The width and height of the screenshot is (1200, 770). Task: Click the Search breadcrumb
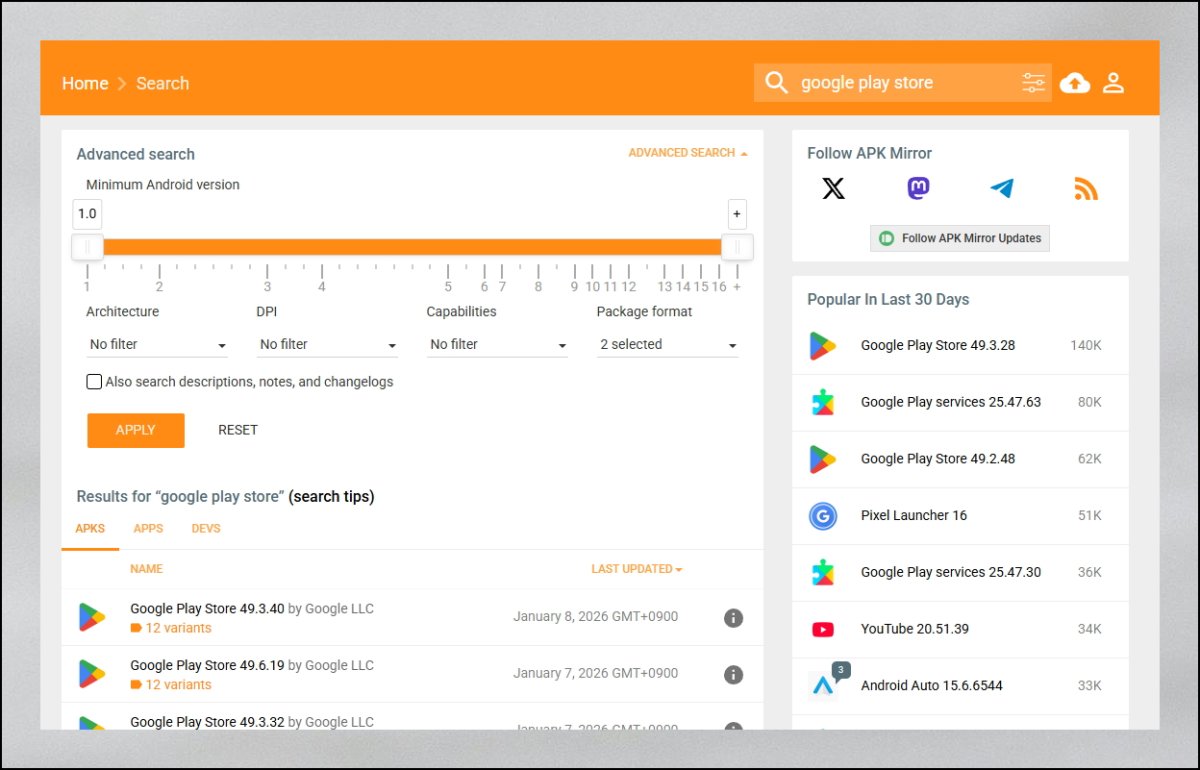(162, 83)
